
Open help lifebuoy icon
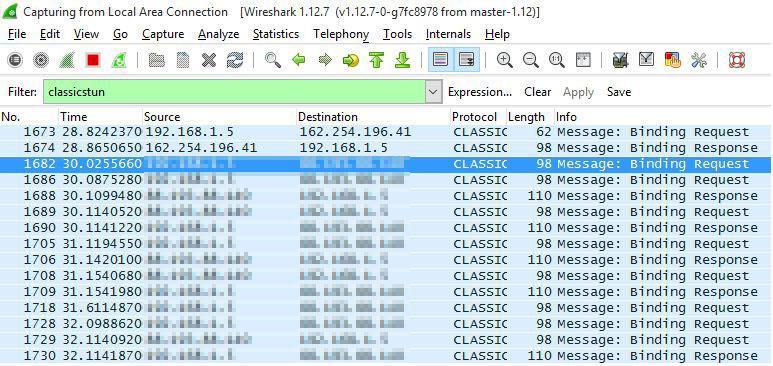pyautogui.click(x=737, y=61)
